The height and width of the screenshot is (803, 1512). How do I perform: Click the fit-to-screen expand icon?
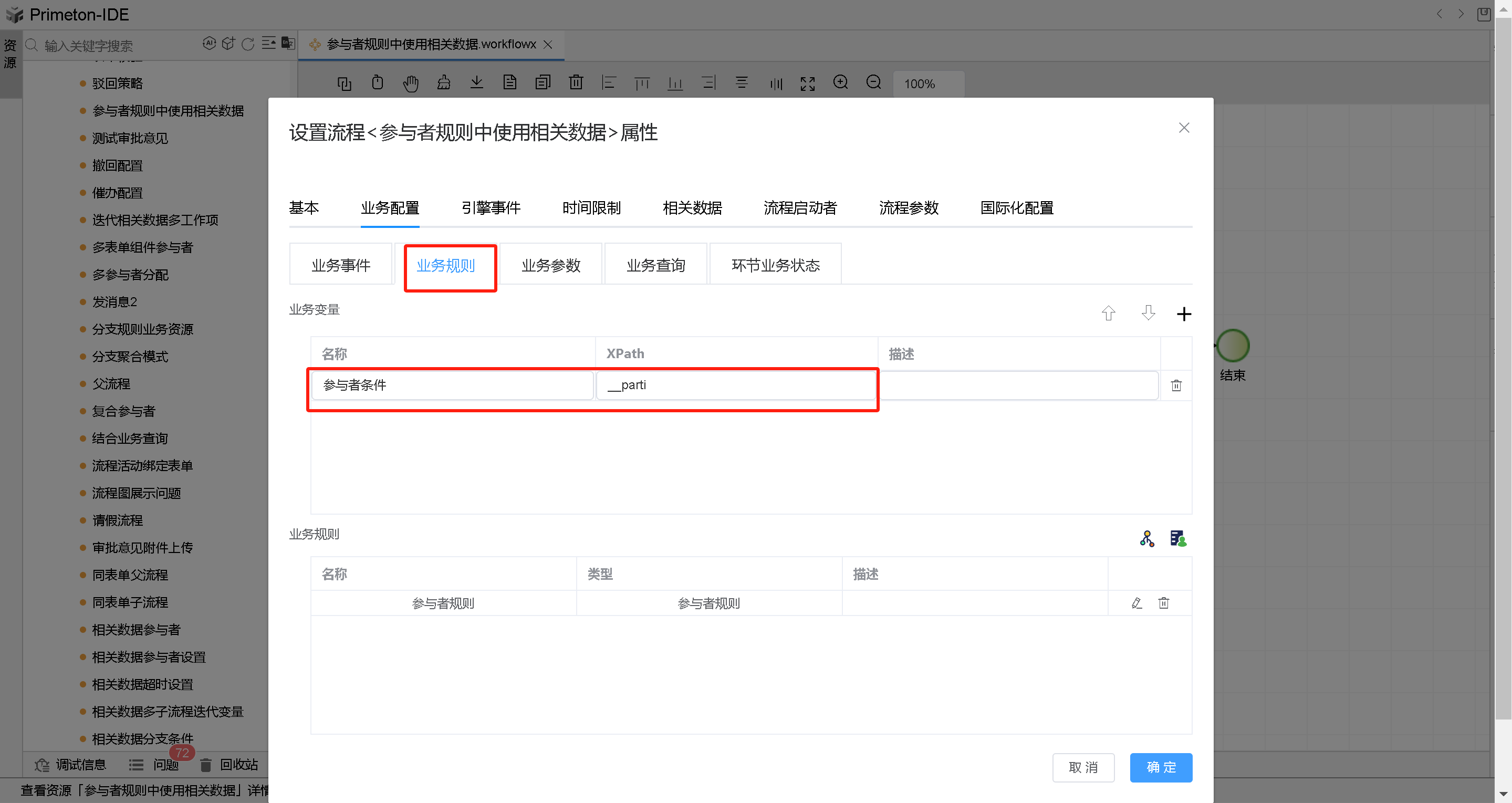pos(807,84)
